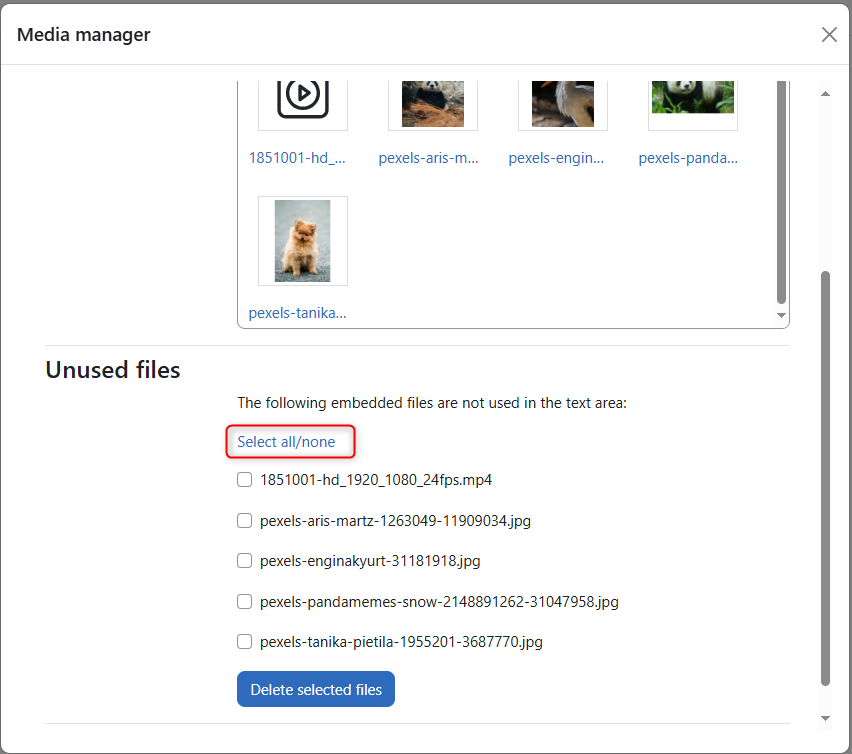Click the pexels-engin... file name link
Viewport: 852px width, 754px height.
click(556, 158)
